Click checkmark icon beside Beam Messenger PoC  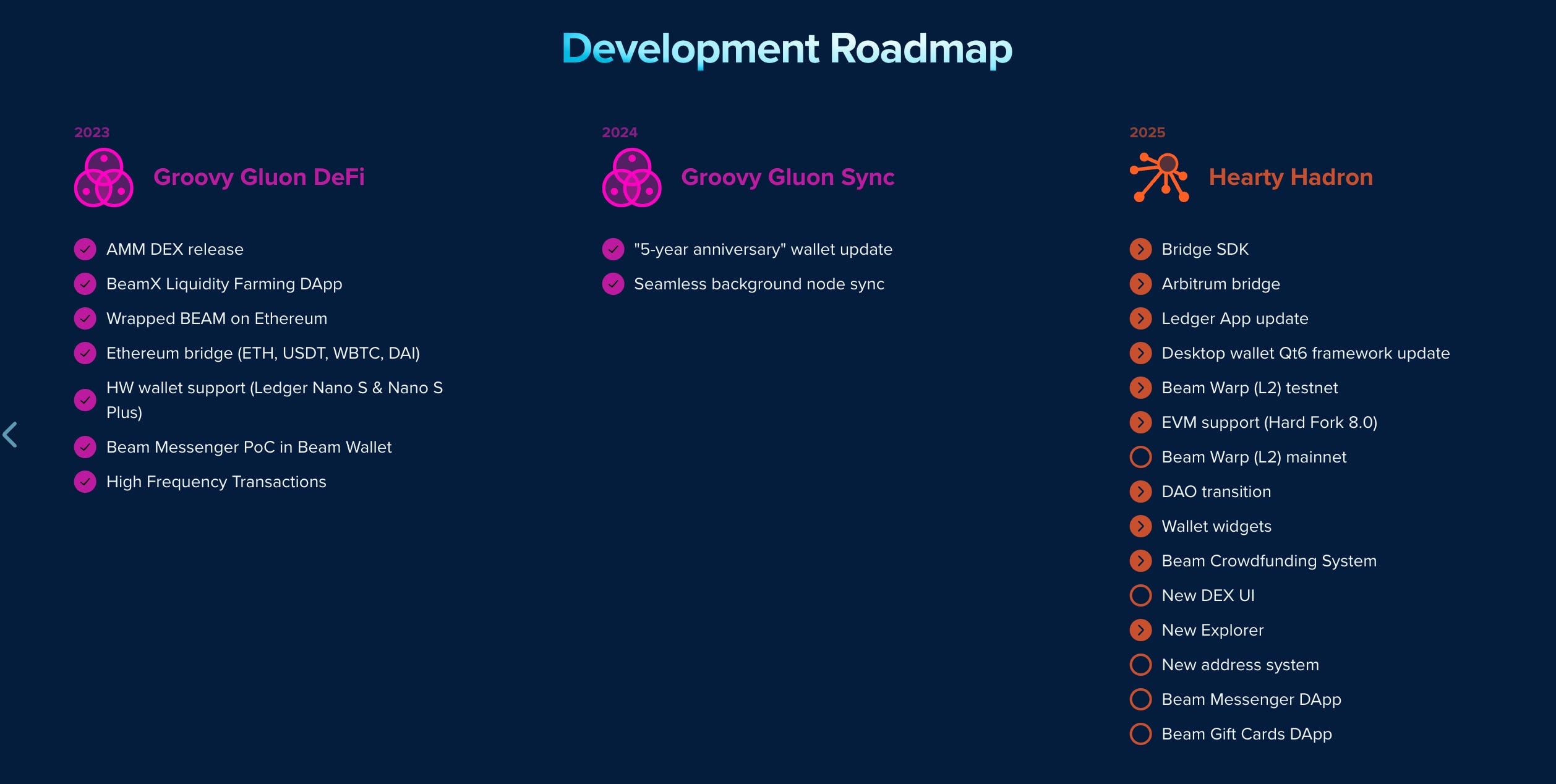85,447
